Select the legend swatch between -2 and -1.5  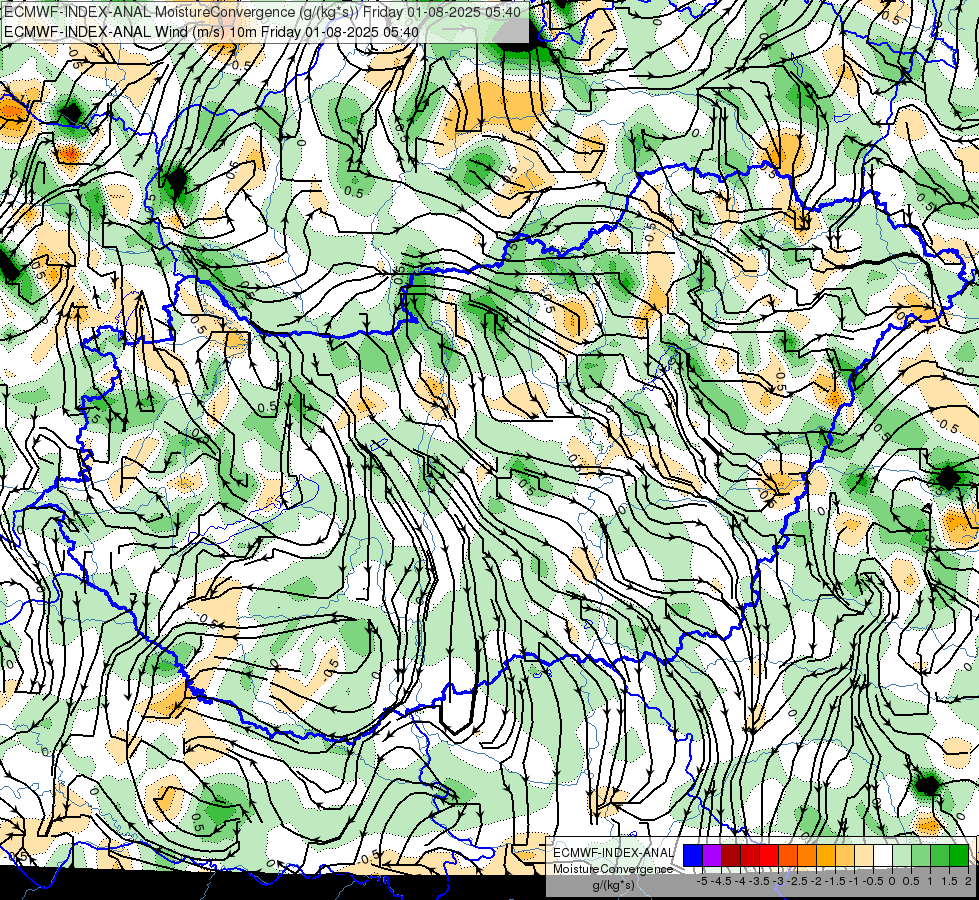coord(826,855)
